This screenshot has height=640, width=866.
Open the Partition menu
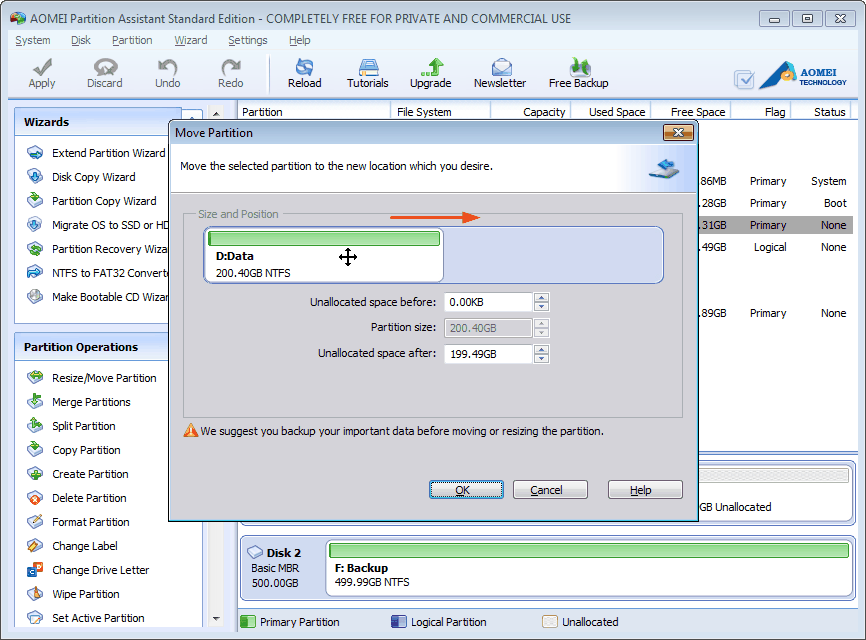(x=132, y=40)
